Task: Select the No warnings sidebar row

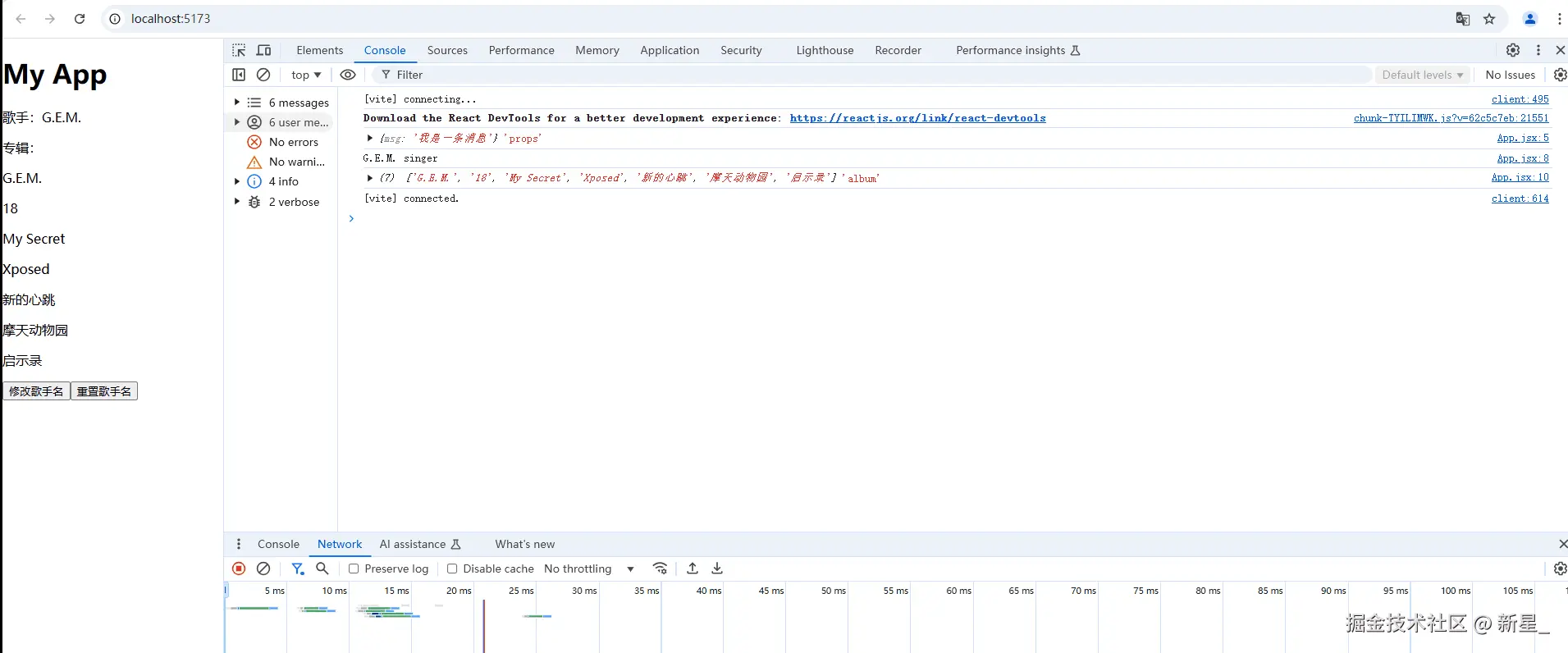Action: [x=282, y=162]
